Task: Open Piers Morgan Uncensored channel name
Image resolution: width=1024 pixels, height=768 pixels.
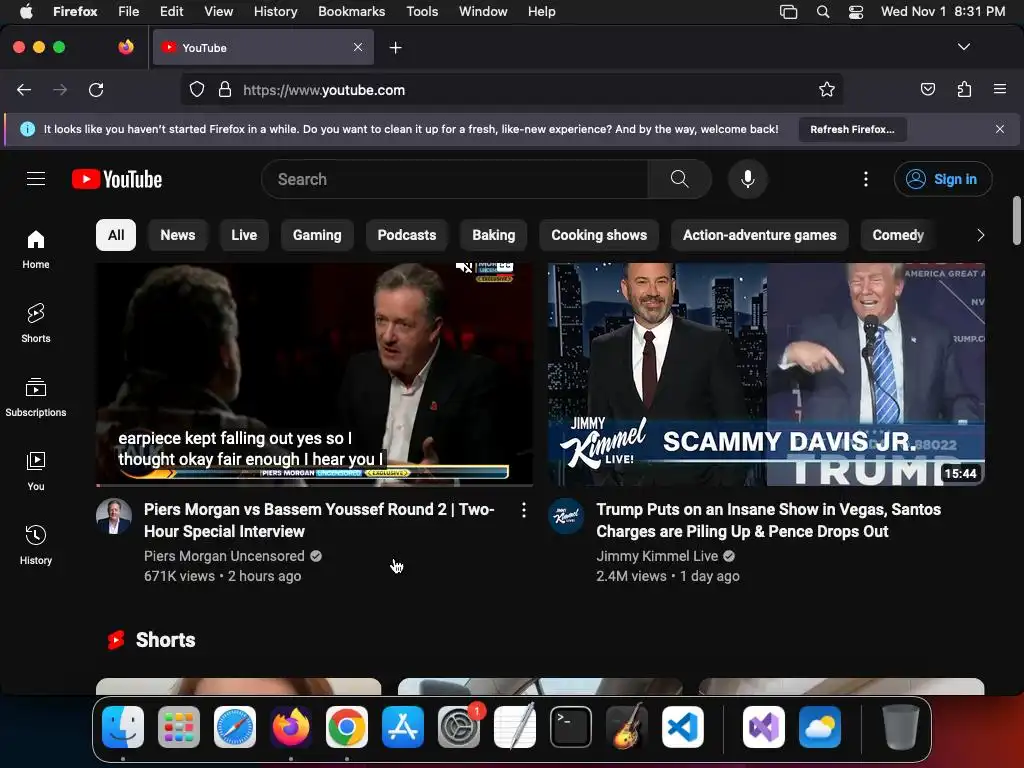Action: 224,556
